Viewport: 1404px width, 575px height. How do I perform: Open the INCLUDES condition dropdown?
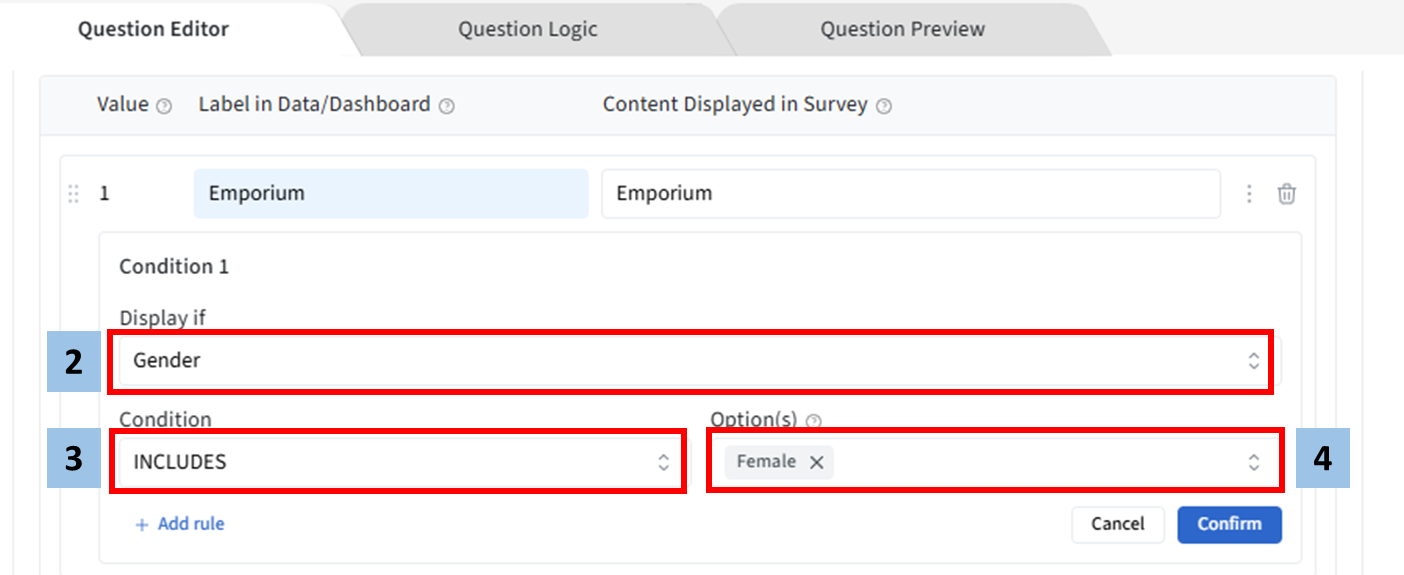398,462
